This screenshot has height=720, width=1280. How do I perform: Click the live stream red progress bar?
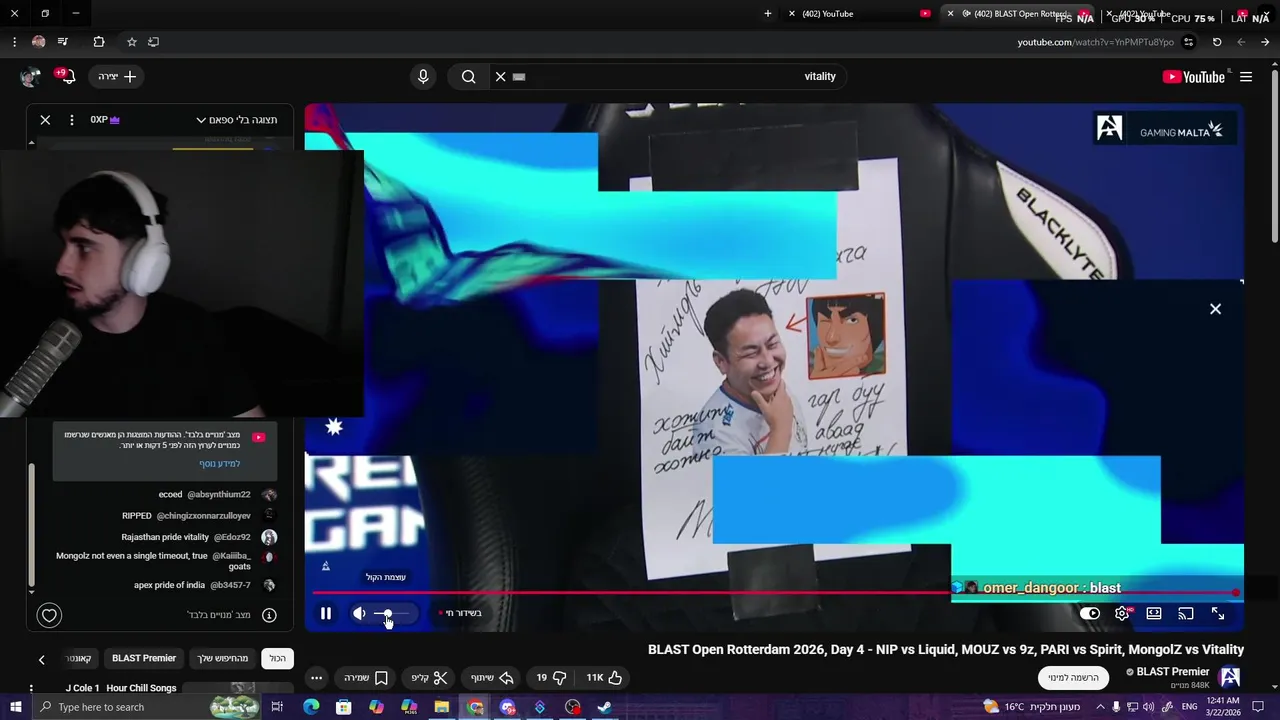pyautogui.click(x=775, y=592)
